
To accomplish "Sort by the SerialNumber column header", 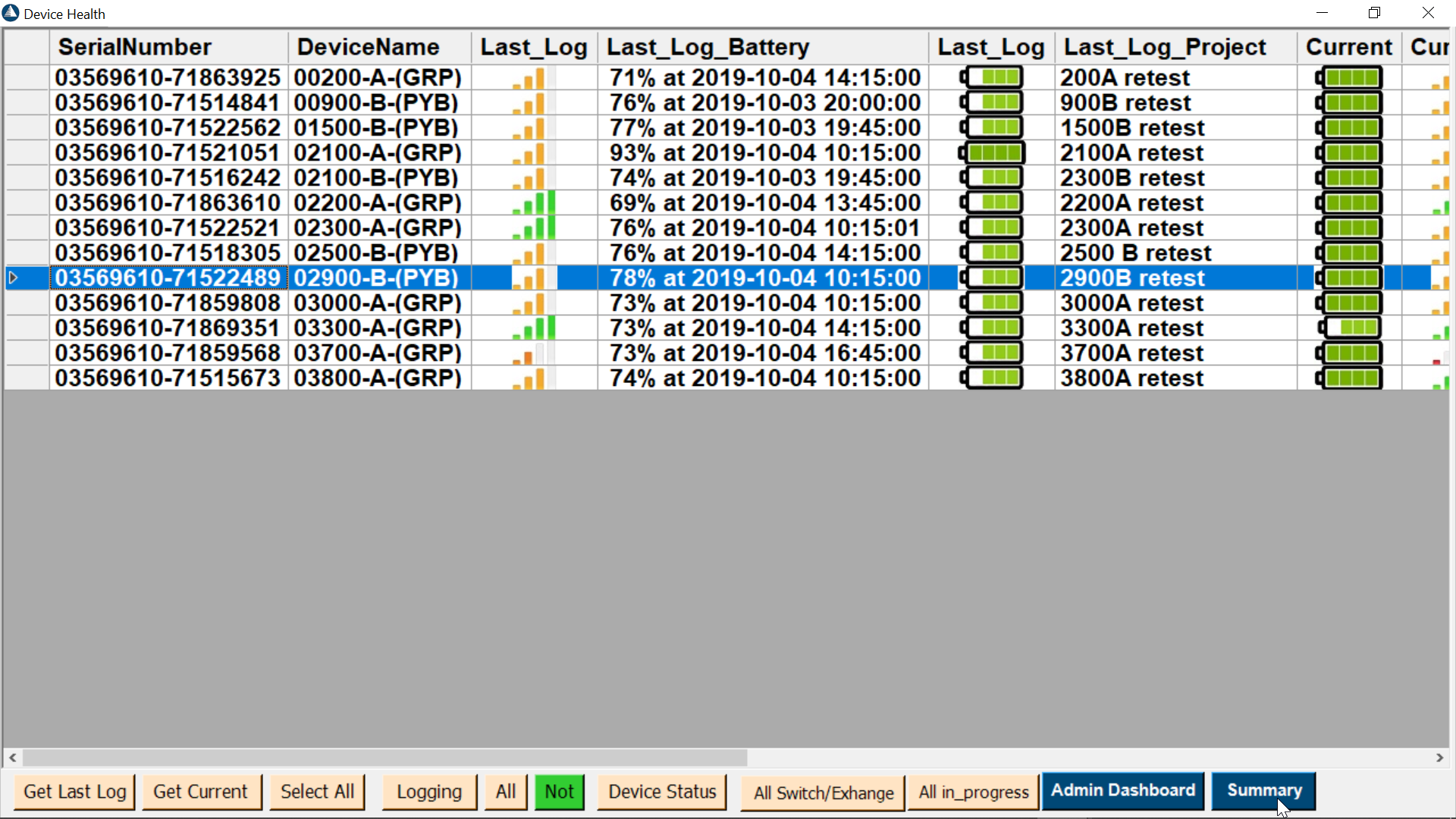I will tap(135, 47).
